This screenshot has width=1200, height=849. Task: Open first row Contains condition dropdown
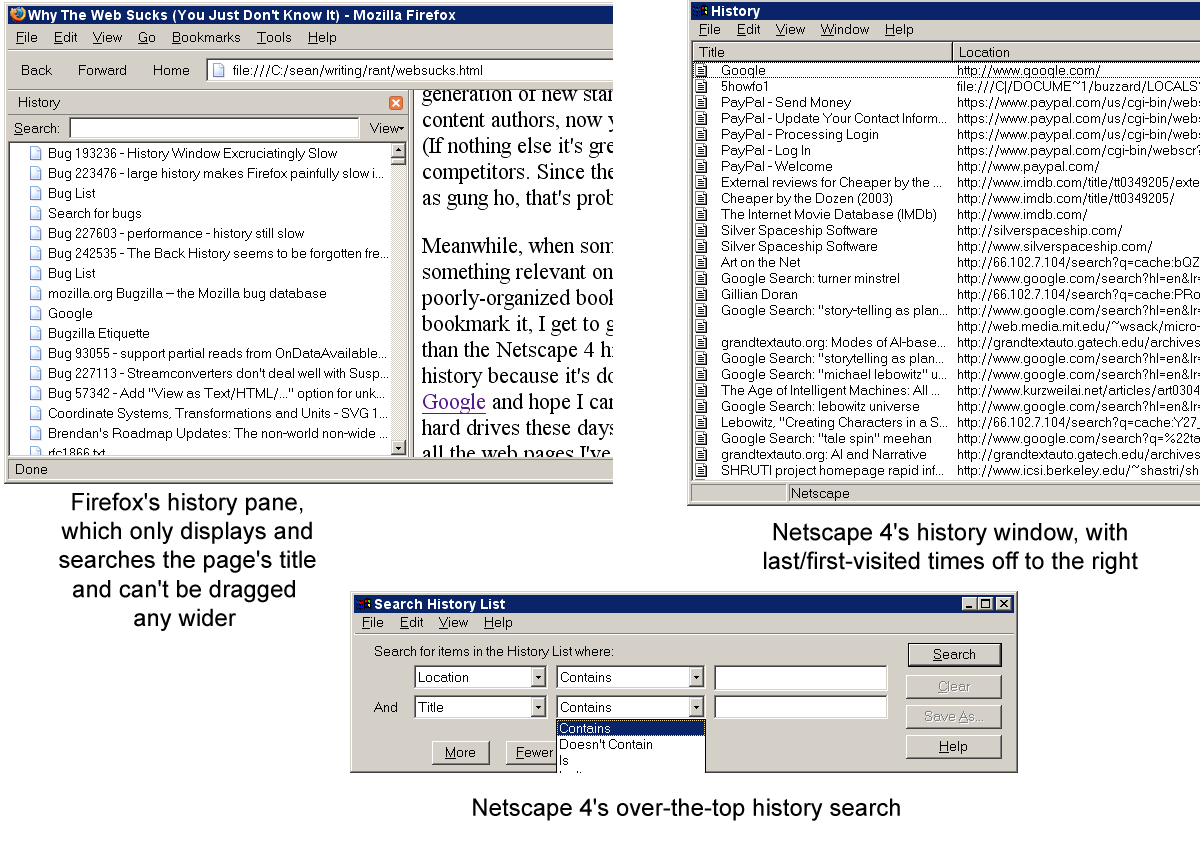(696, 677)
